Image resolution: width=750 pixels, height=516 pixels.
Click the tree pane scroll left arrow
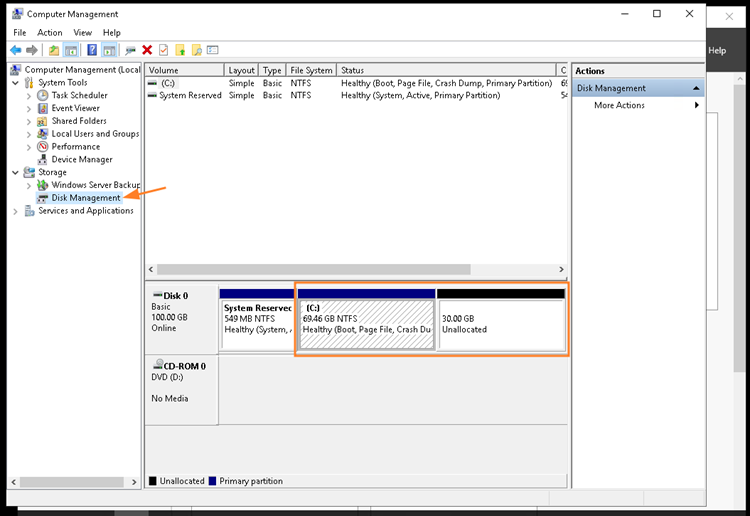coord(13,482)
